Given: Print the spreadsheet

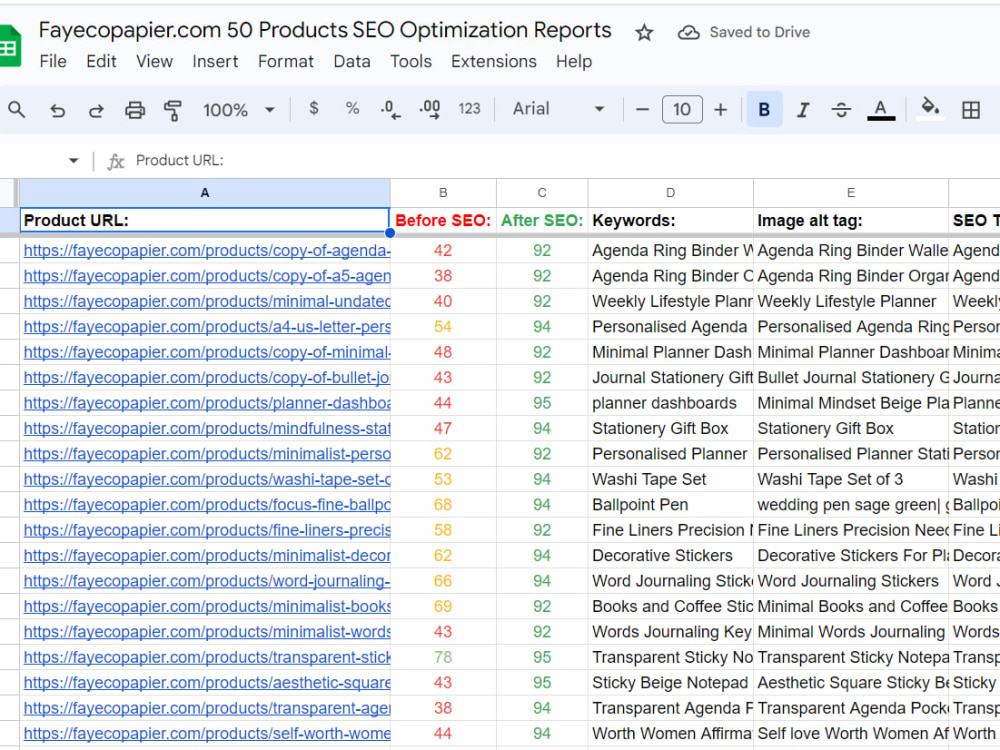Looking at the screenshot, I should pos(135,110).
